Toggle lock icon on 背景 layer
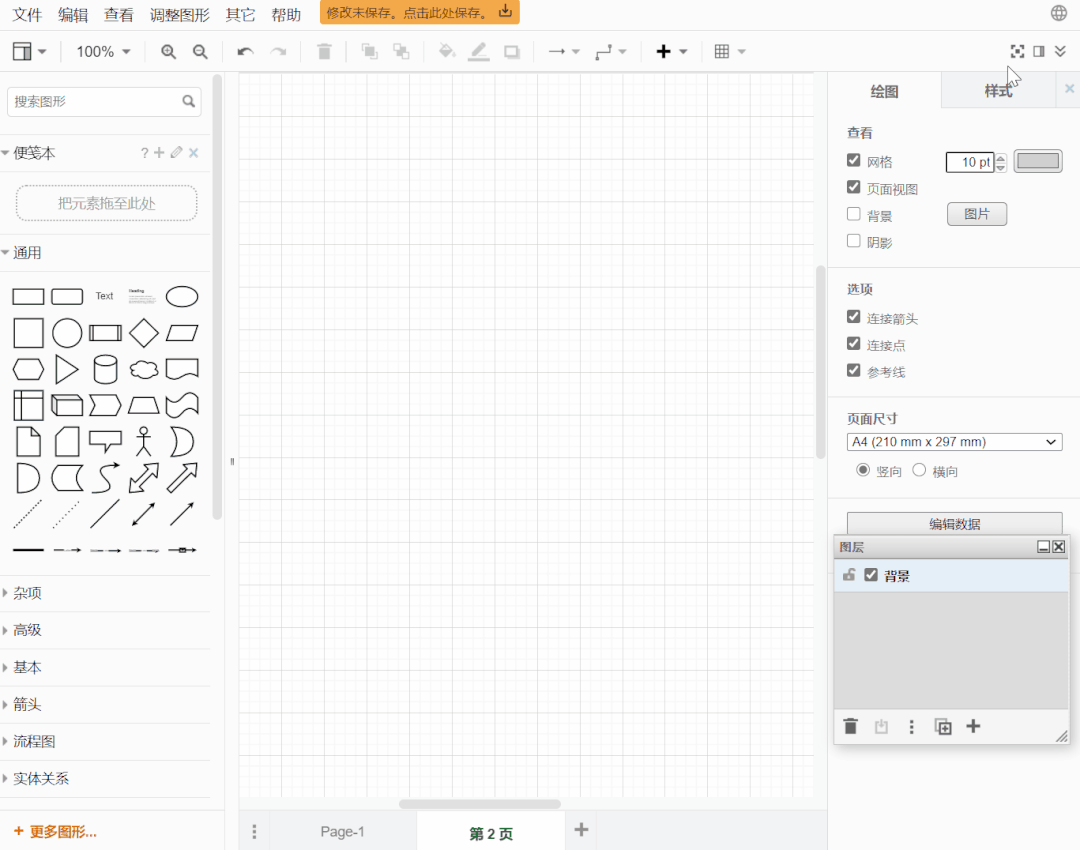 849,574
